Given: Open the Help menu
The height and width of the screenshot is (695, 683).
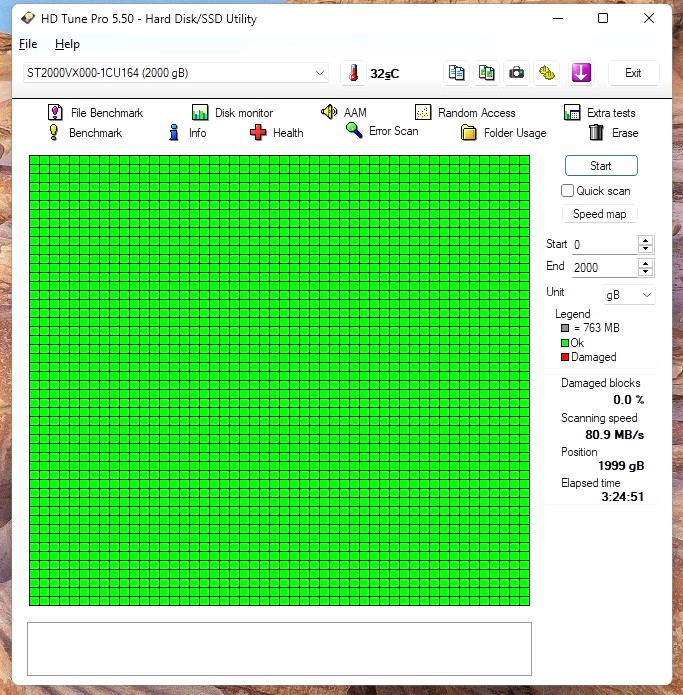Looking at the screenshot, I should pos(67,44).
